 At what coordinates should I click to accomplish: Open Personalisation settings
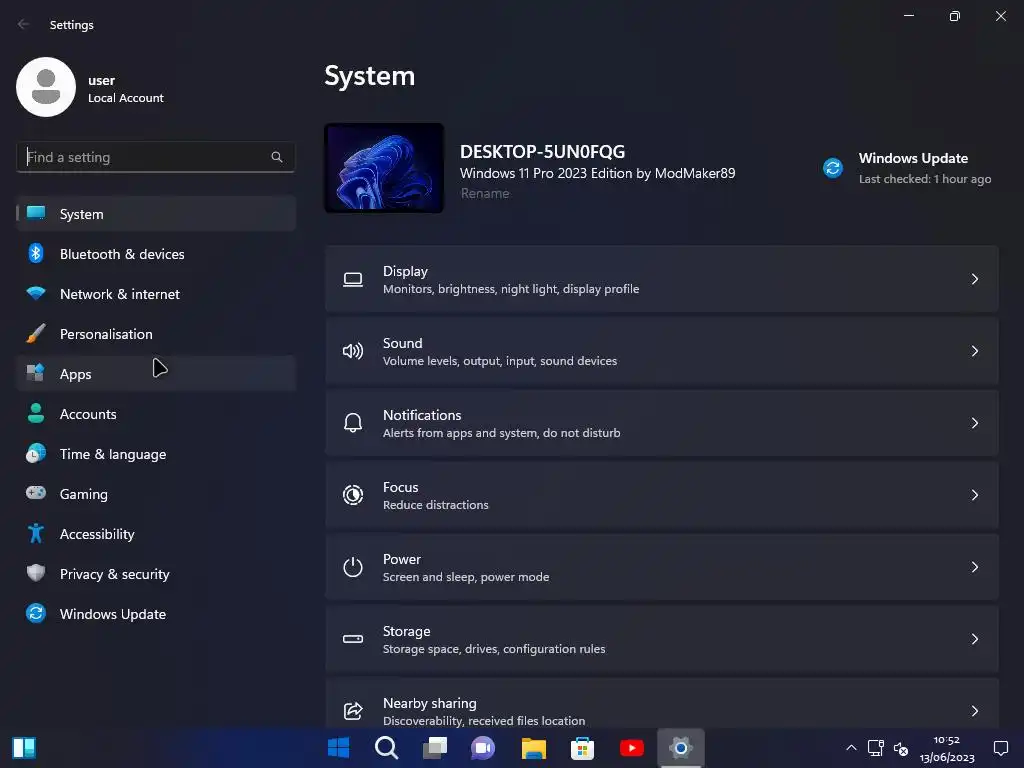tap(156, 333)
